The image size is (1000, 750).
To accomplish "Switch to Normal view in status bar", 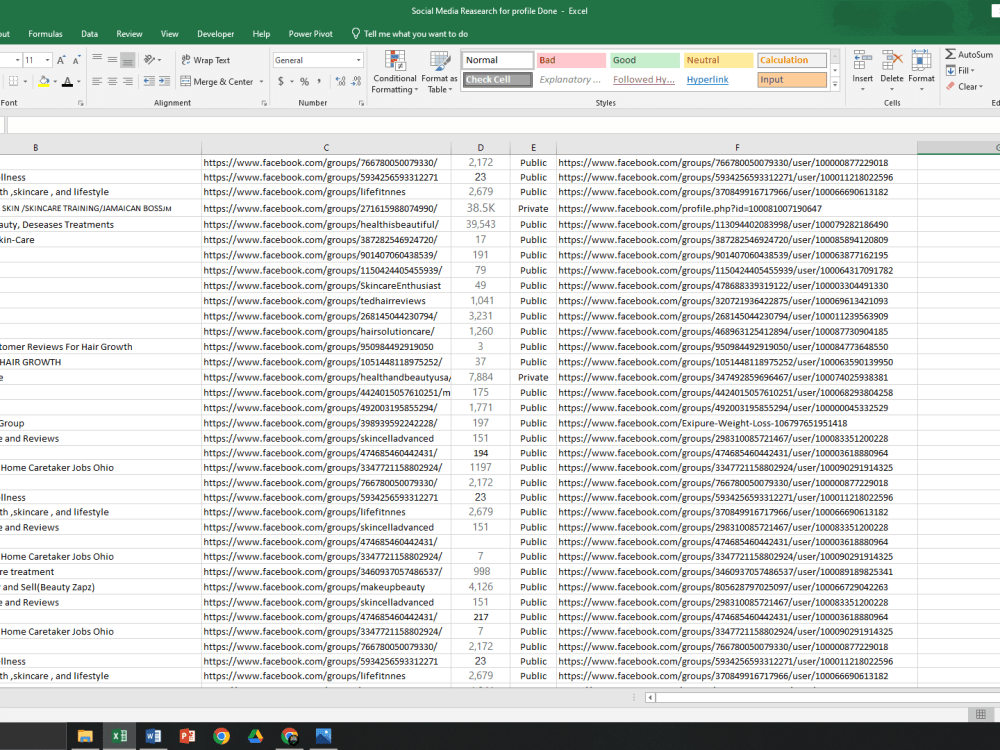I will coord(981,714).
